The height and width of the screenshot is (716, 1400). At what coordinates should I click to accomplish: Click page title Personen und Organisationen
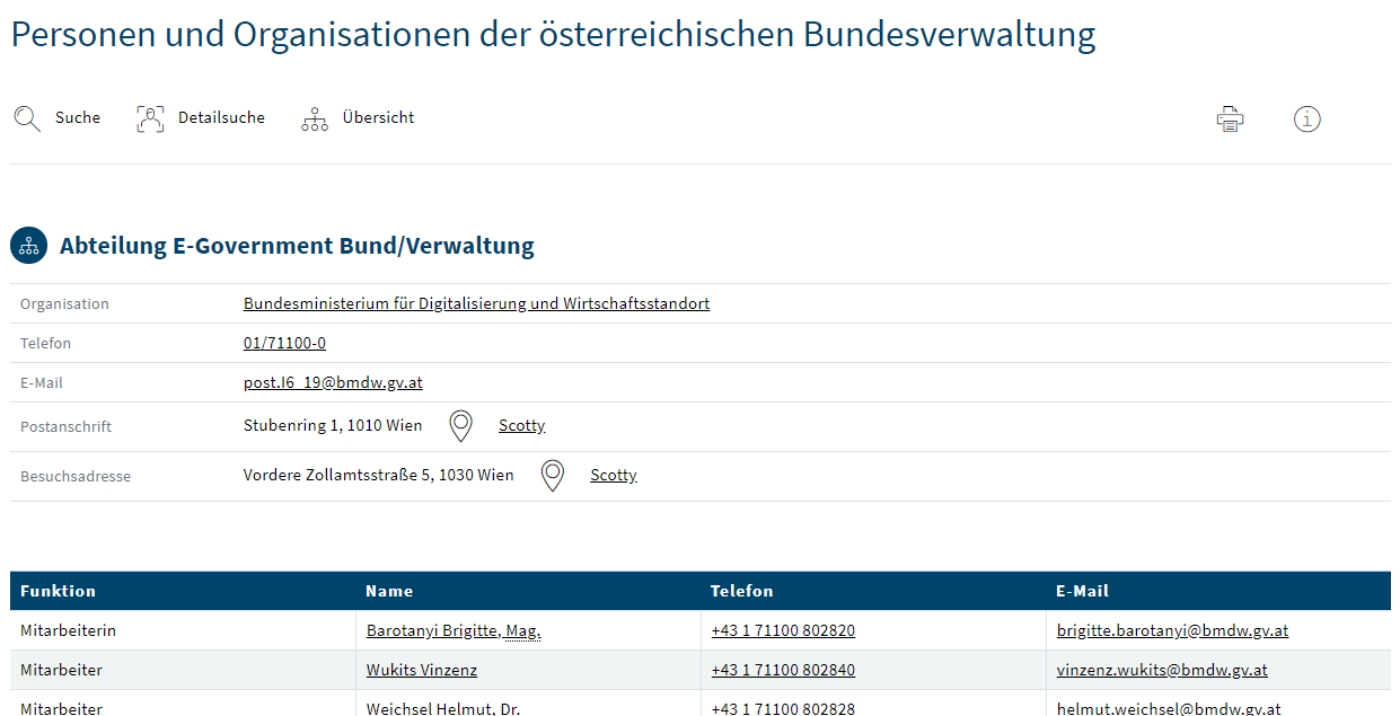552,36
